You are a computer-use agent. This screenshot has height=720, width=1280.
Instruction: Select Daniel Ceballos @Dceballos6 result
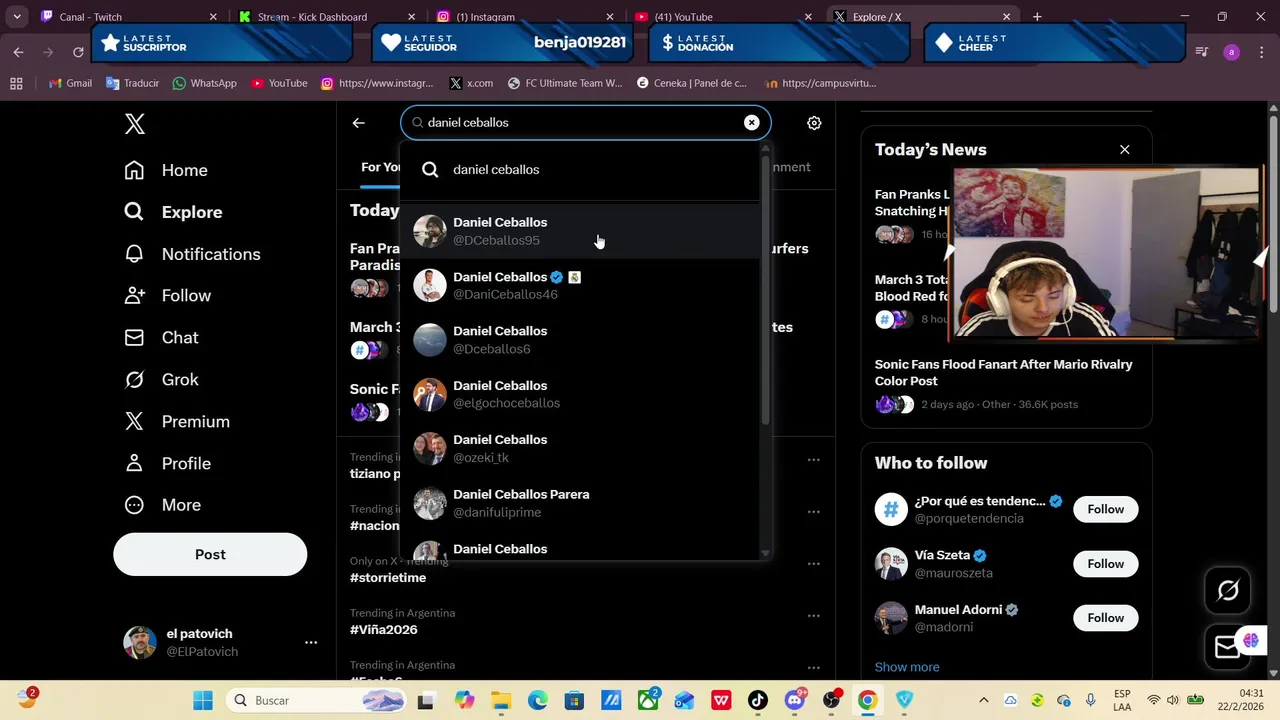[x=580, y=340]
